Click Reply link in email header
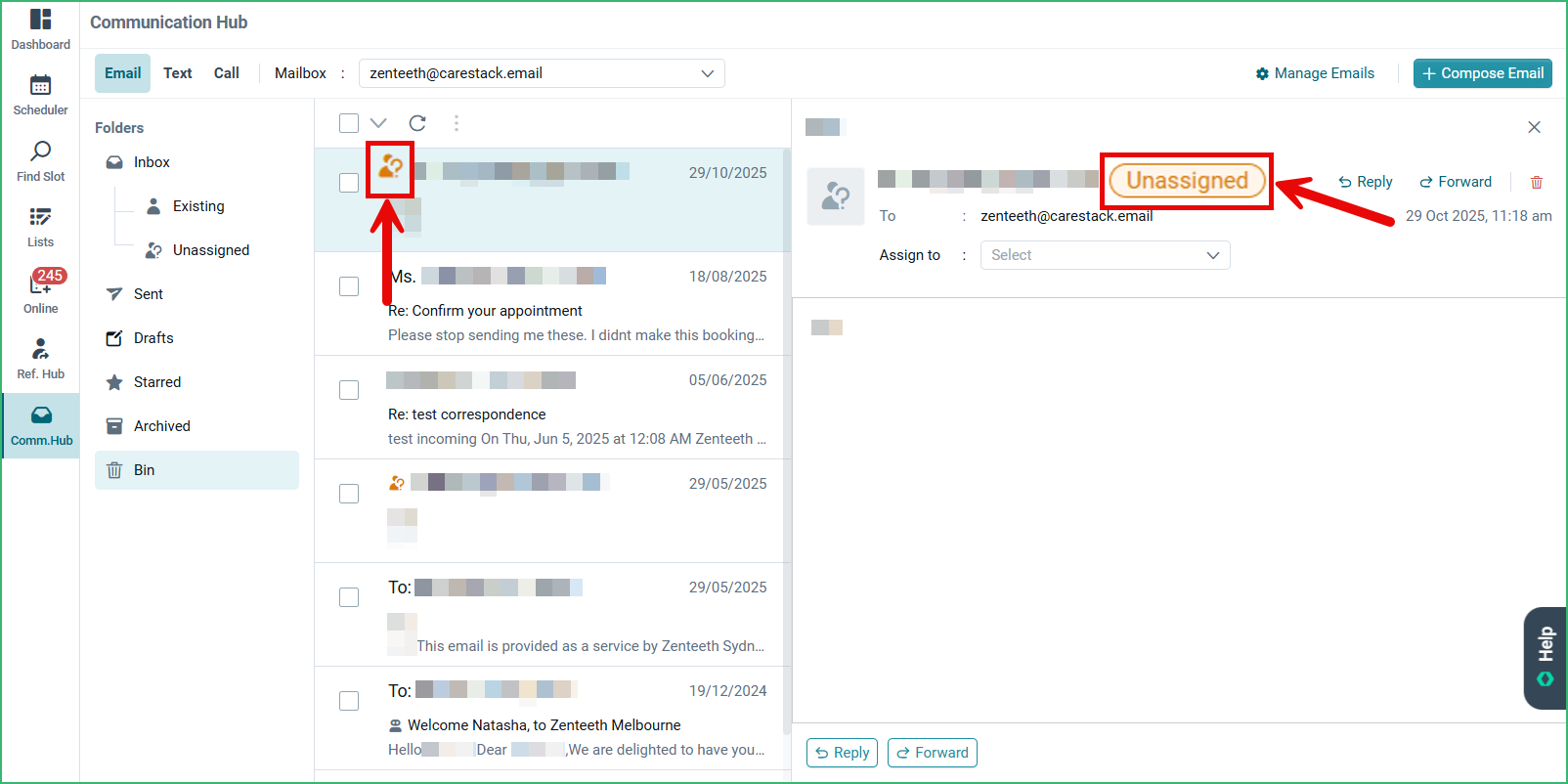The image size is (1568, 784). pyautogui.click(x=1366, y=182)
